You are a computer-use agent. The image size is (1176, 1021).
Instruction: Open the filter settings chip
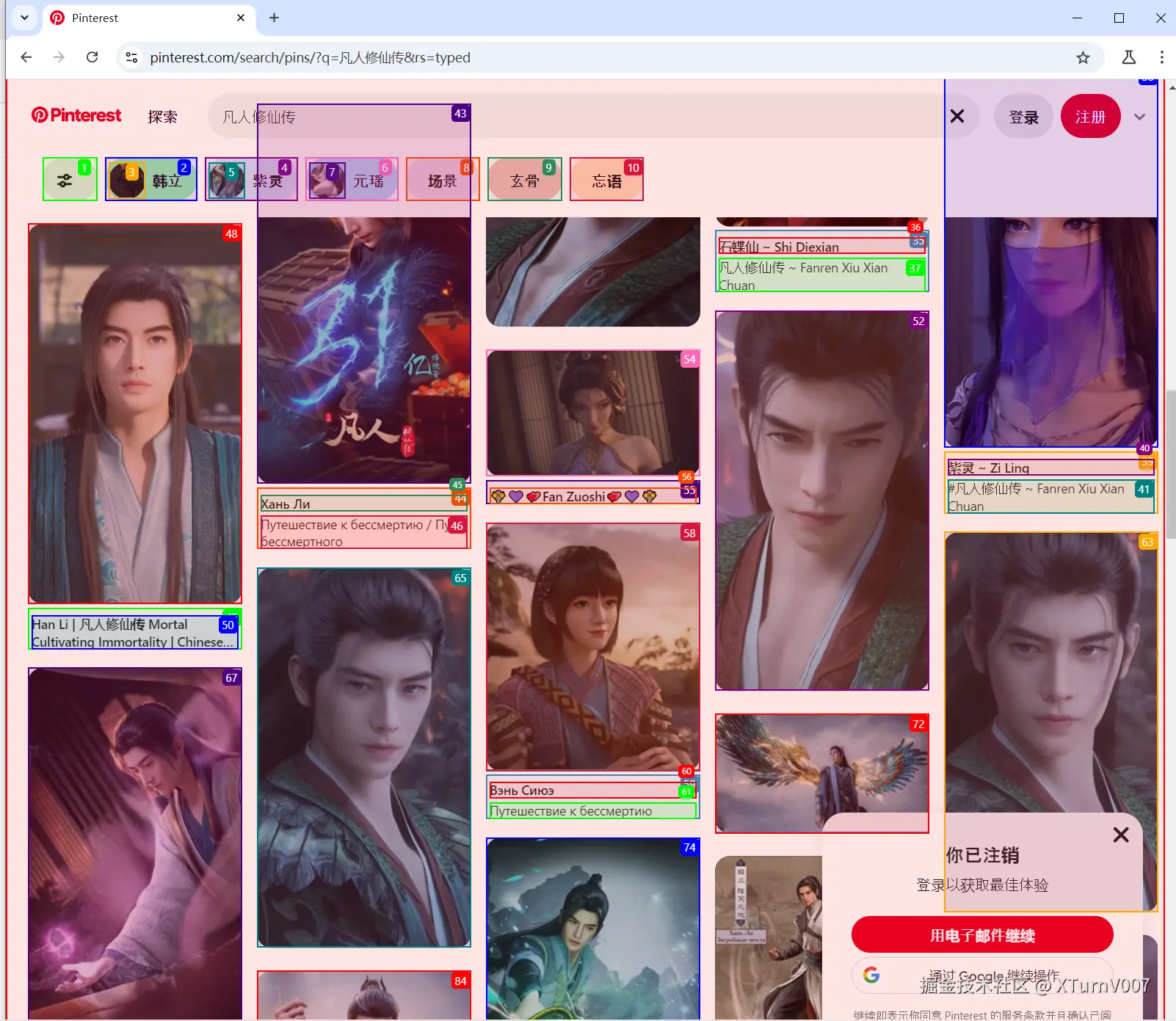coord(70,179)
